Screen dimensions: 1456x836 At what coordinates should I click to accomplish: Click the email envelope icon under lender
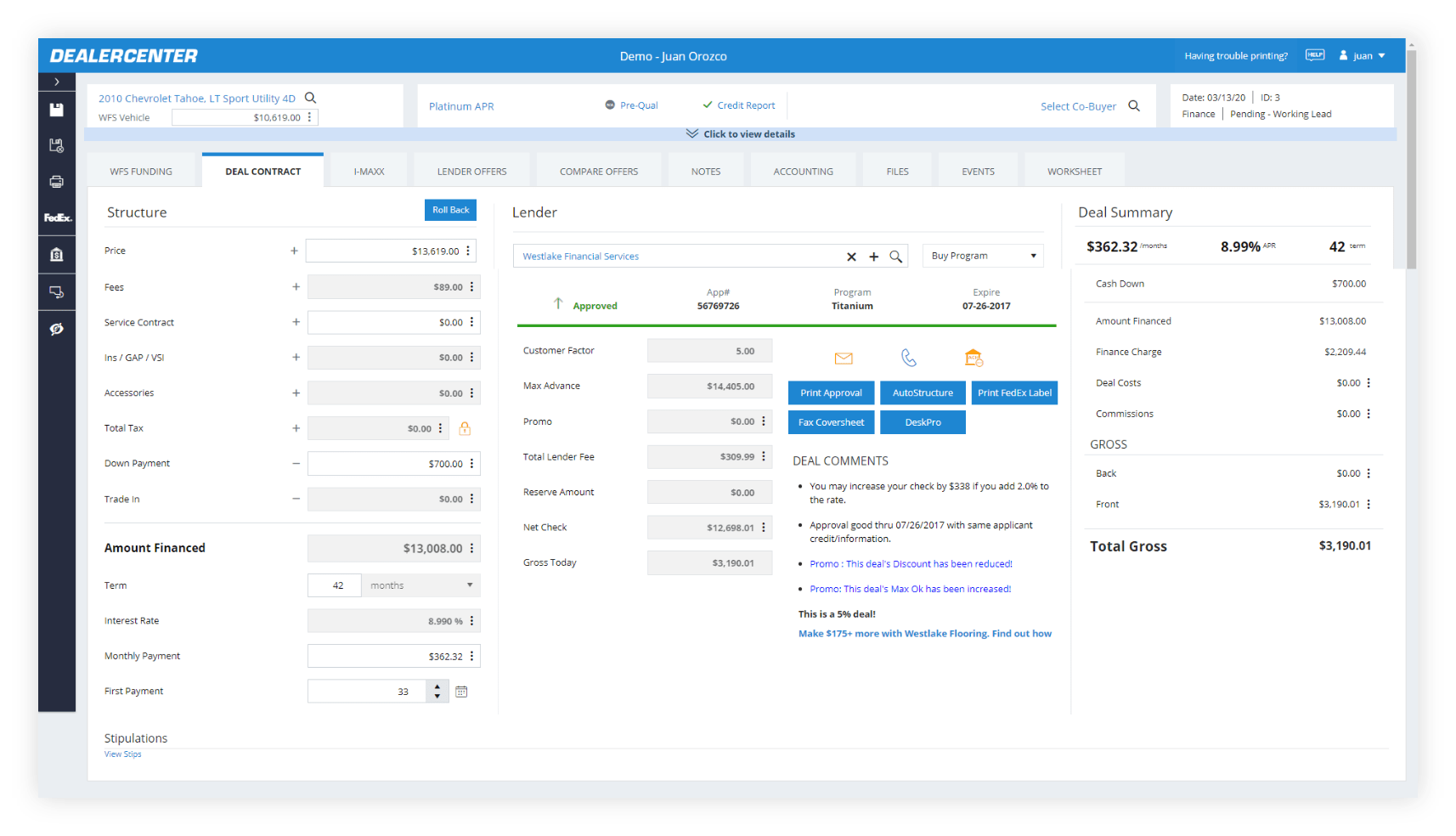pyautogui.click(x=844, y=359)
